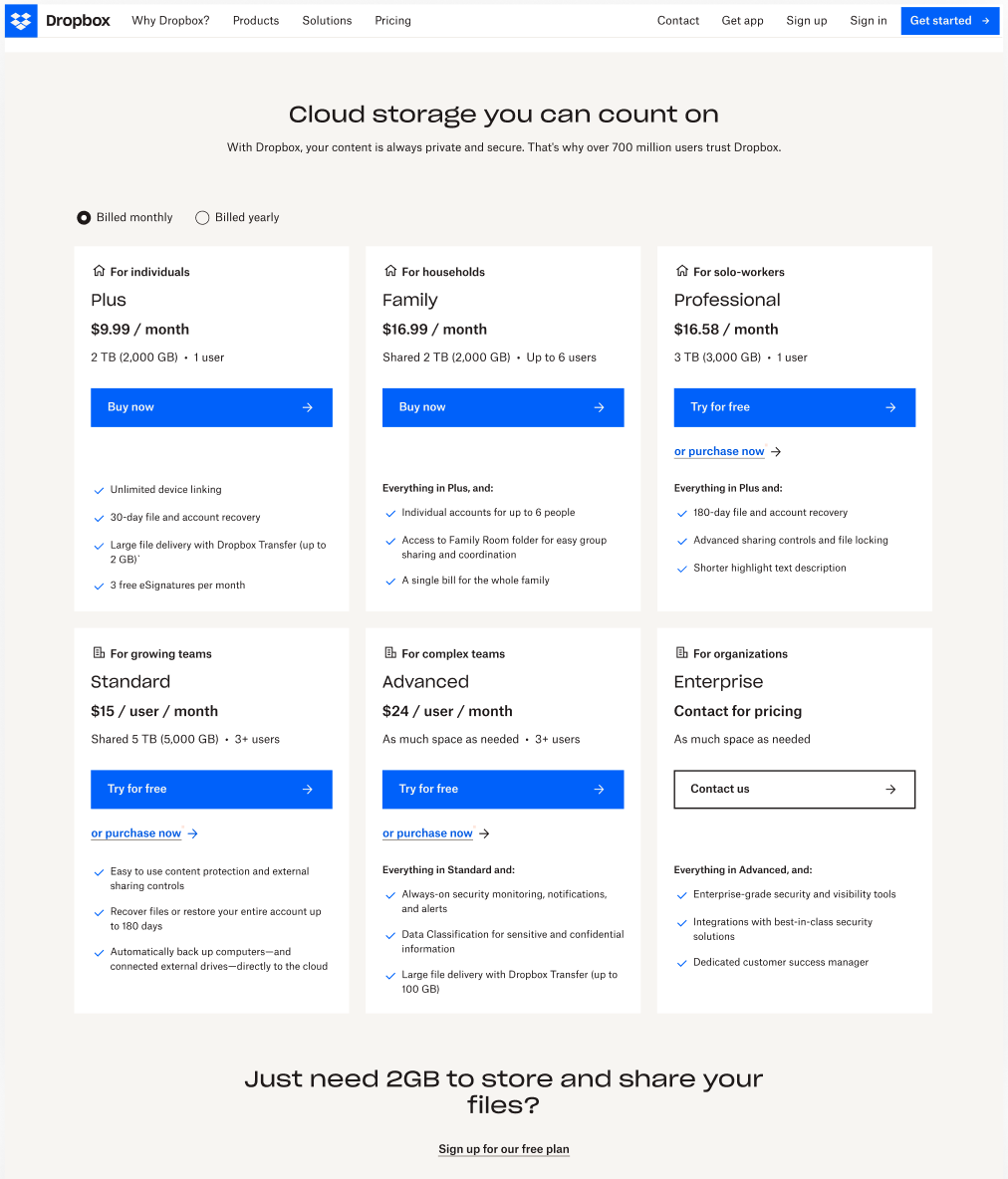
Task: Click arrow icon next to Standard purchase now
Action: coord(192,833)
